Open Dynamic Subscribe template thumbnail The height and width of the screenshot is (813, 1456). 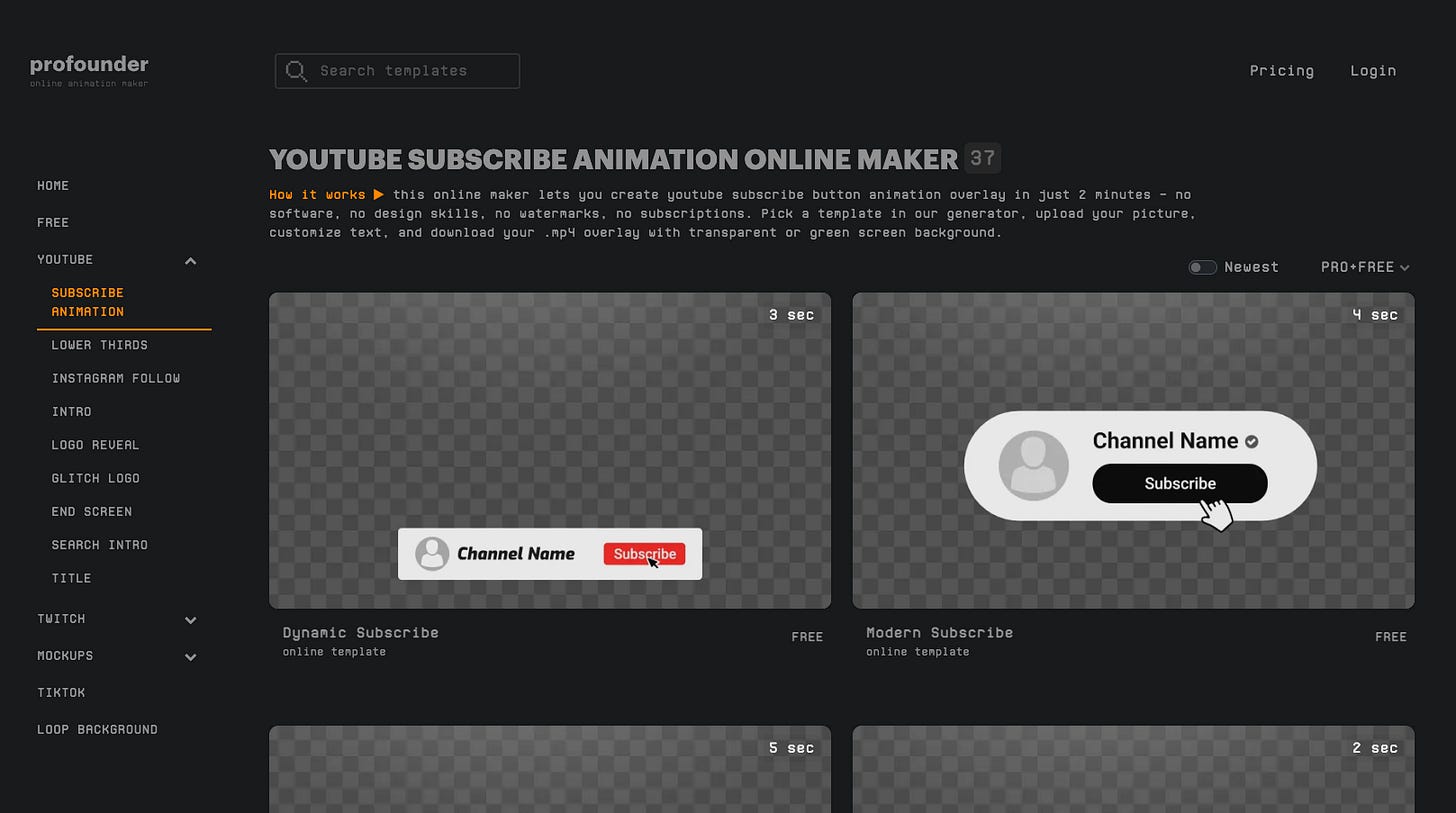click(x=550, y=451)
